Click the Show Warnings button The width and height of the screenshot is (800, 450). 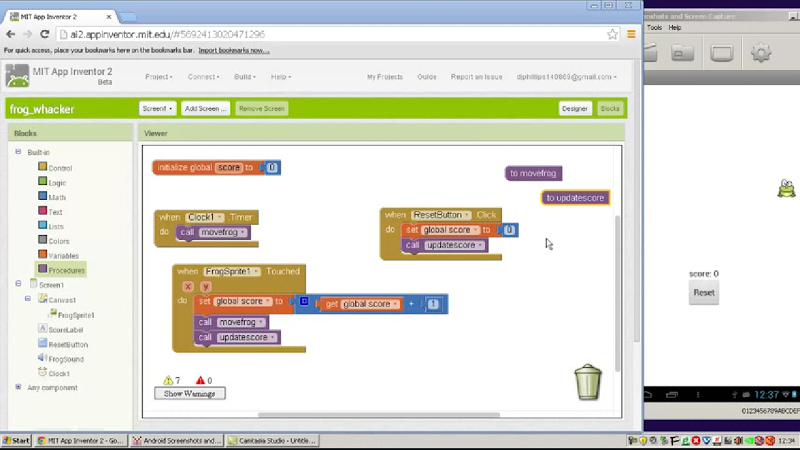(190, 393)
